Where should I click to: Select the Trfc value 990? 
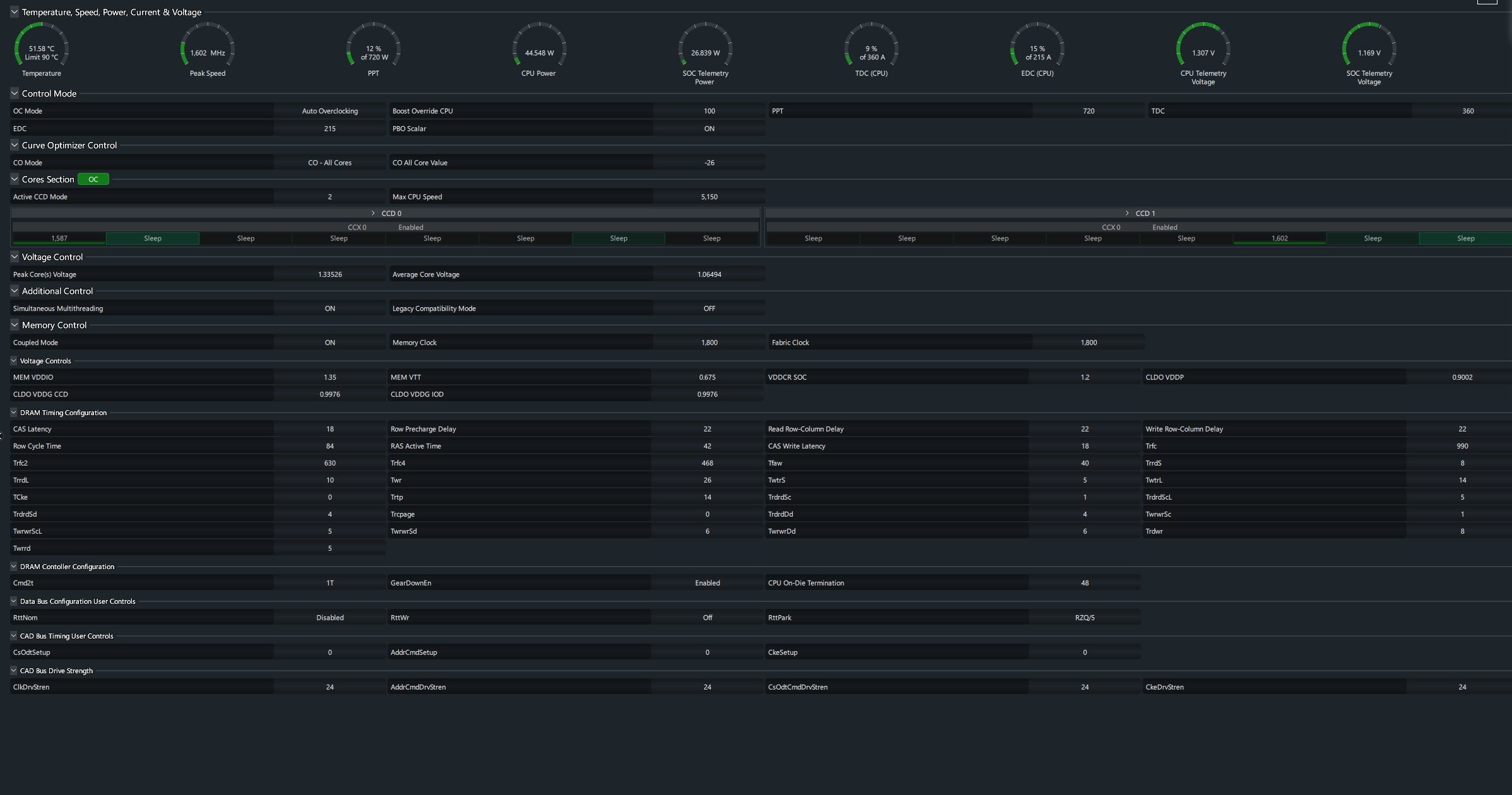[1459, 446]
